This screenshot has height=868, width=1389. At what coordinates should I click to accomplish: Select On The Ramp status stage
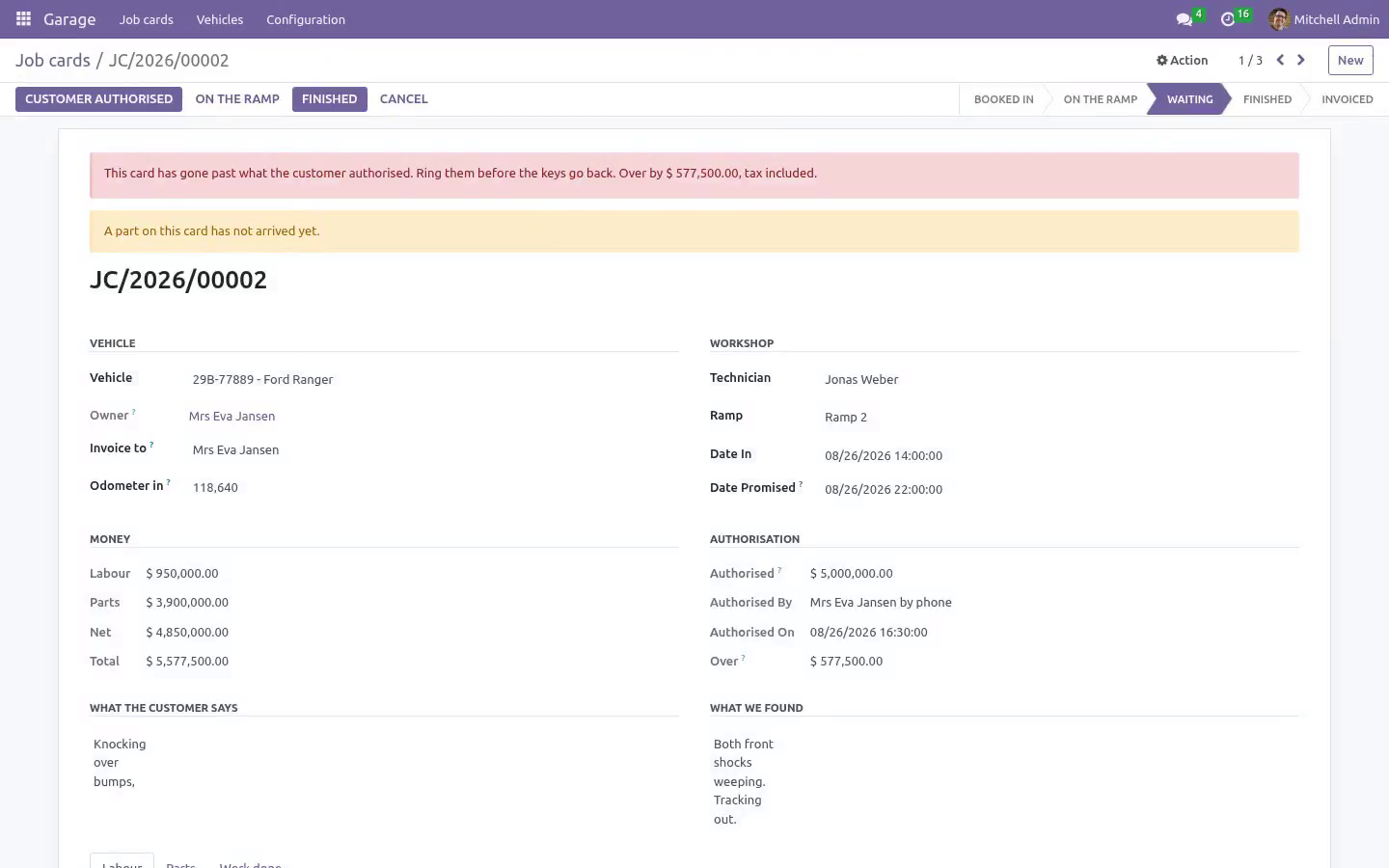point(1100,99)
